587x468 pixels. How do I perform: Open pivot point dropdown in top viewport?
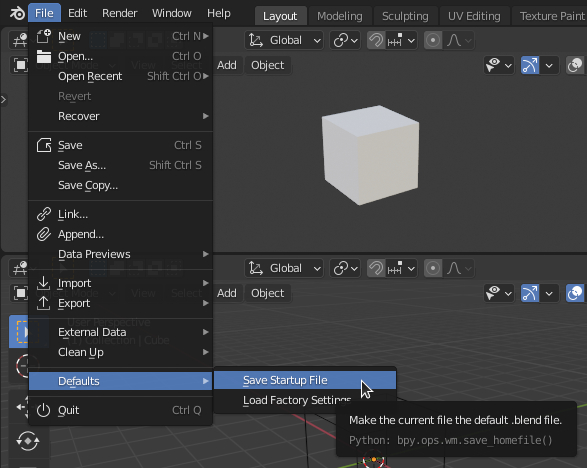[345, 40]
